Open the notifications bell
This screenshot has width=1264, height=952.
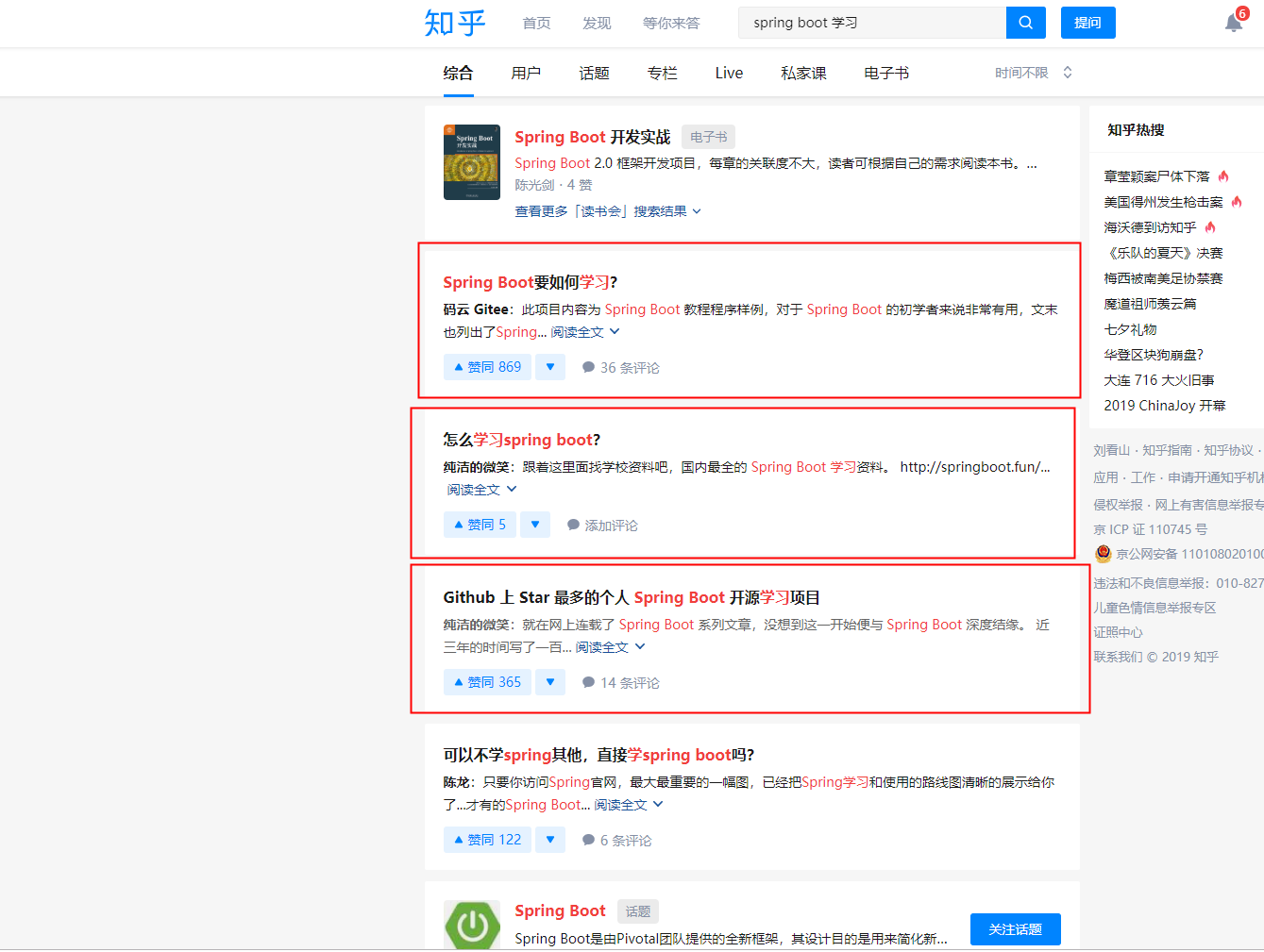pyautogui.click(x=1234, y=23)
